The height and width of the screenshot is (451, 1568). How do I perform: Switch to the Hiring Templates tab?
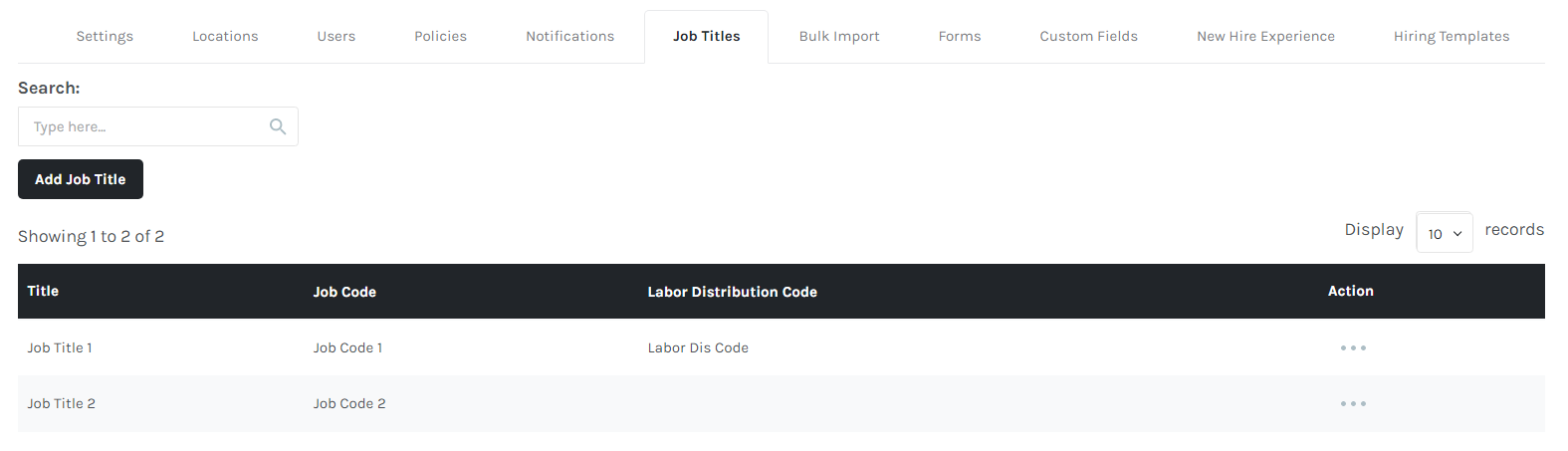[1451, 36]
